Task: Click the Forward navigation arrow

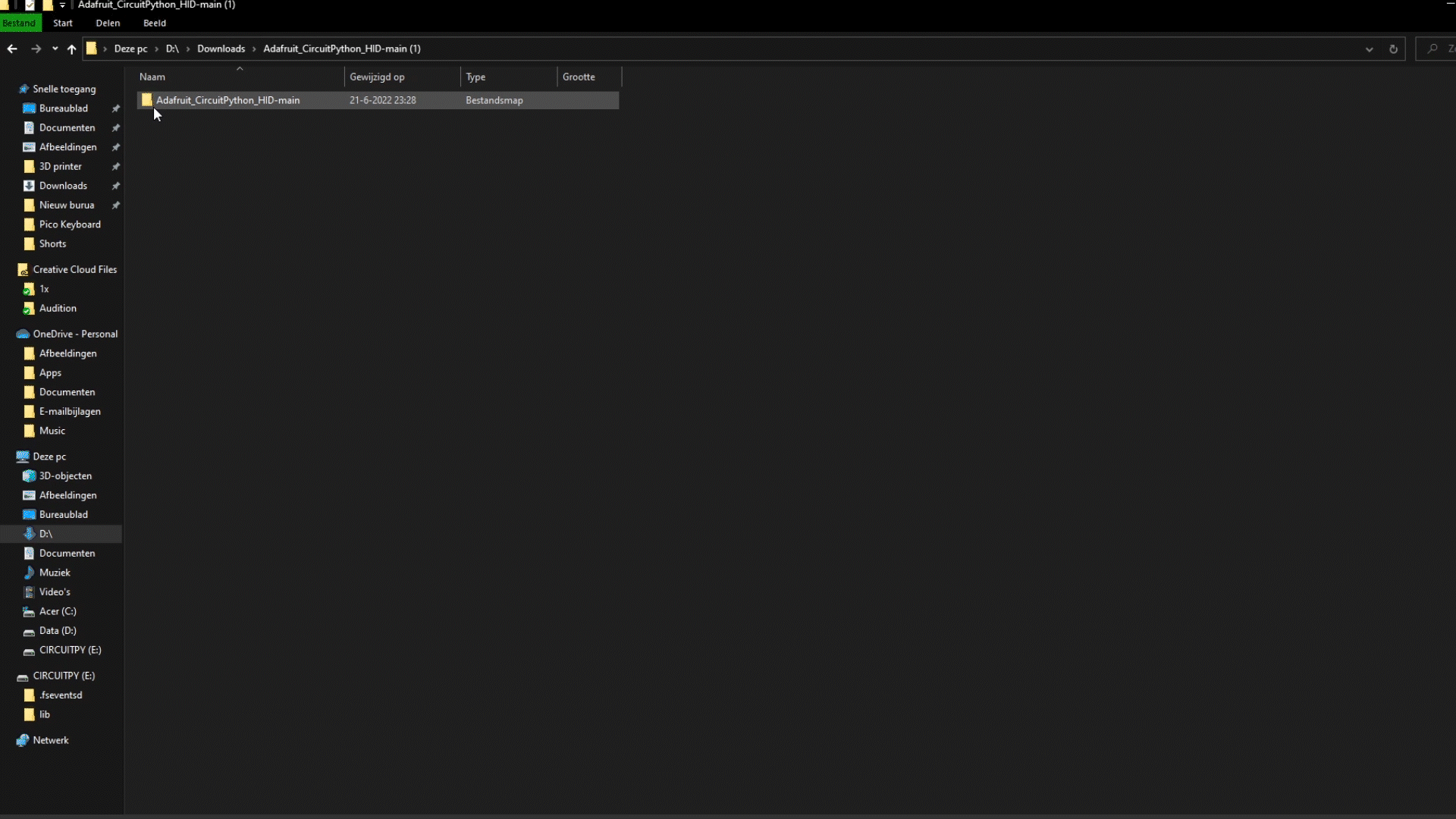Action: (x=36, y=49)
